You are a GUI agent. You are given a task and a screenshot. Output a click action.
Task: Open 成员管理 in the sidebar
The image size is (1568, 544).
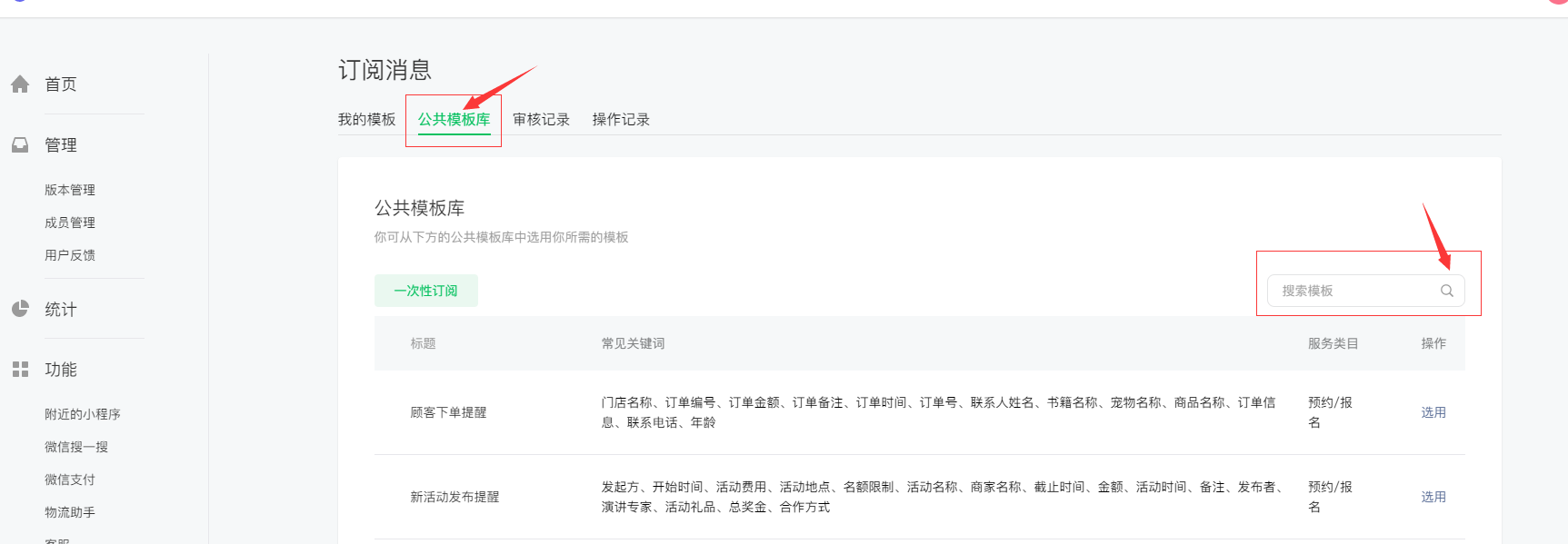pyautogui.click(x=70, y=223)
